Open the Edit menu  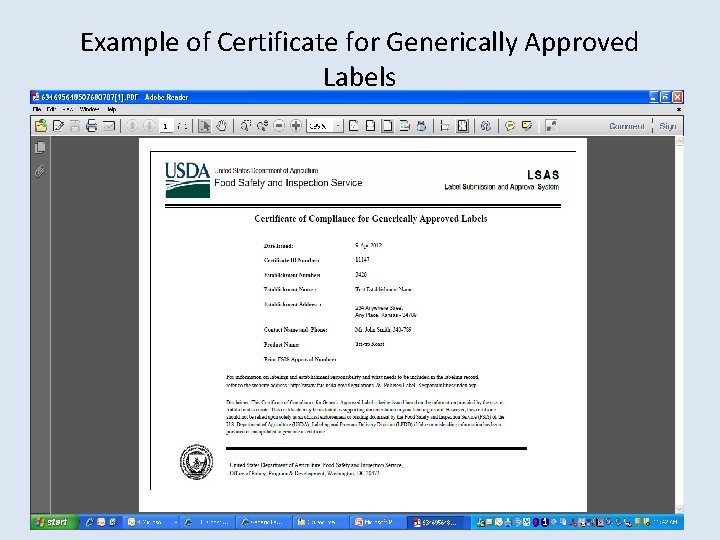pyautogui.click(x=51, y=109)
